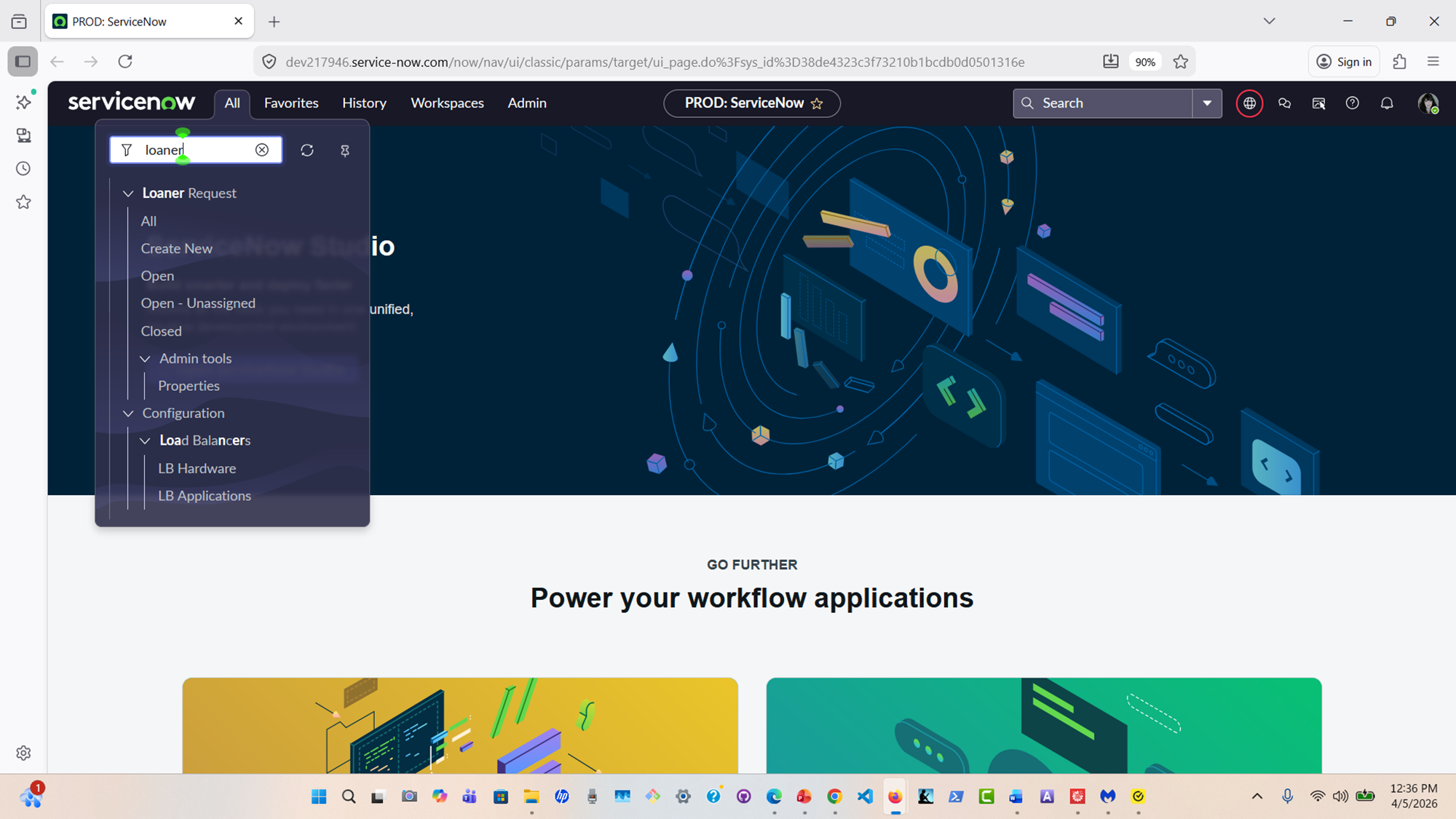Image resolution: width=1456 pixels, height=819 pixels.
Task: Open the user avatar menu
Action: [1428, 103]
